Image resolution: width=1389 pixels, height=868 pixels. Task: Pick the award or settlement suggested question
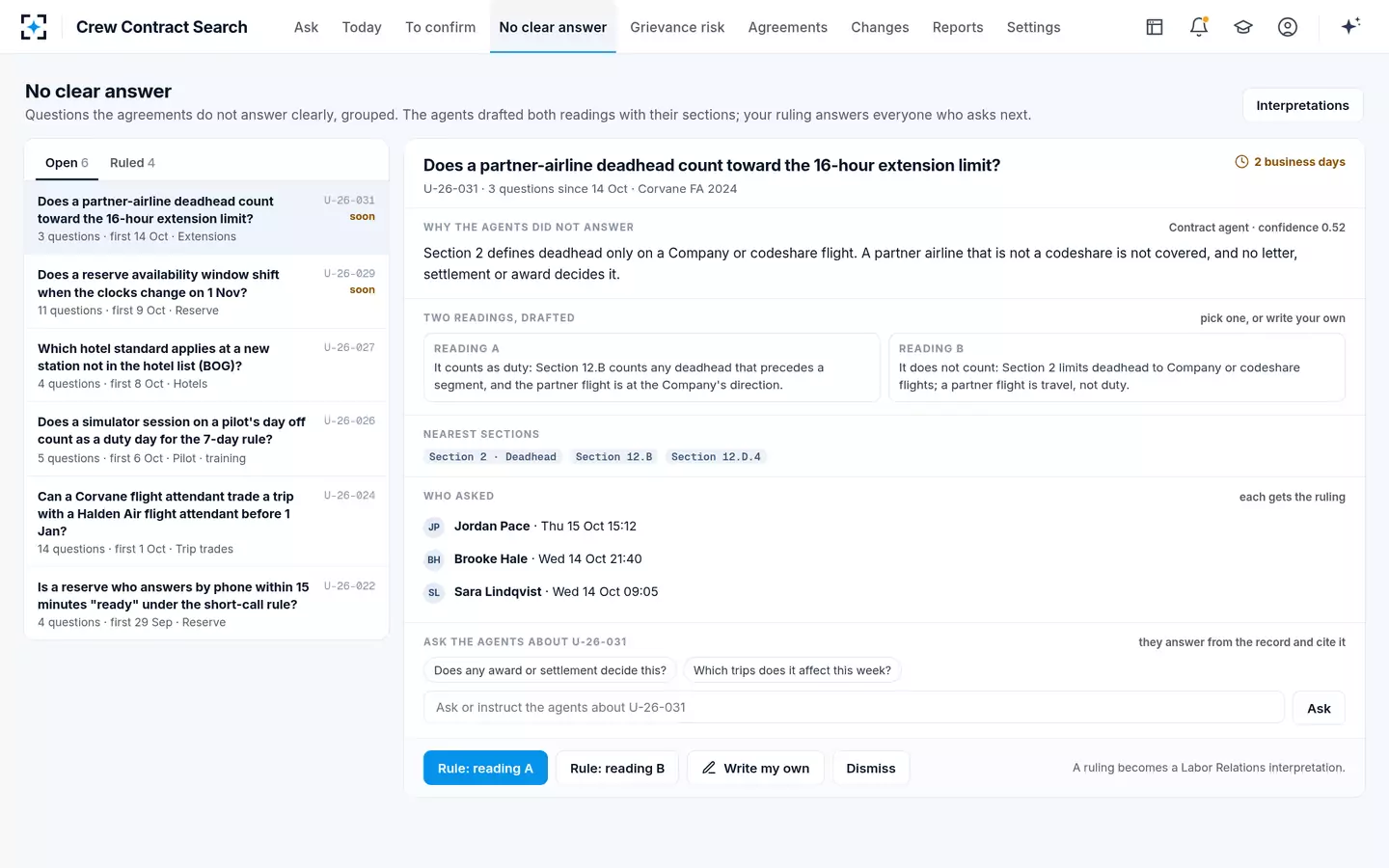pyautogui.click(x=550, y=670)
